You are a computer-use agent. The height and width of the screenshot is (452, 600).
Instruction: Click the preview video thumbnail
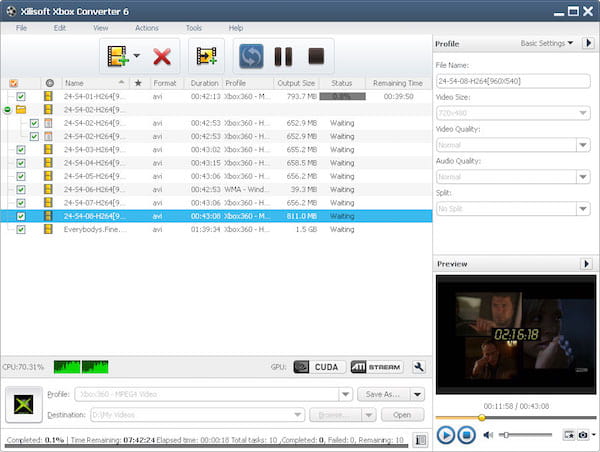tap(516, 335)
